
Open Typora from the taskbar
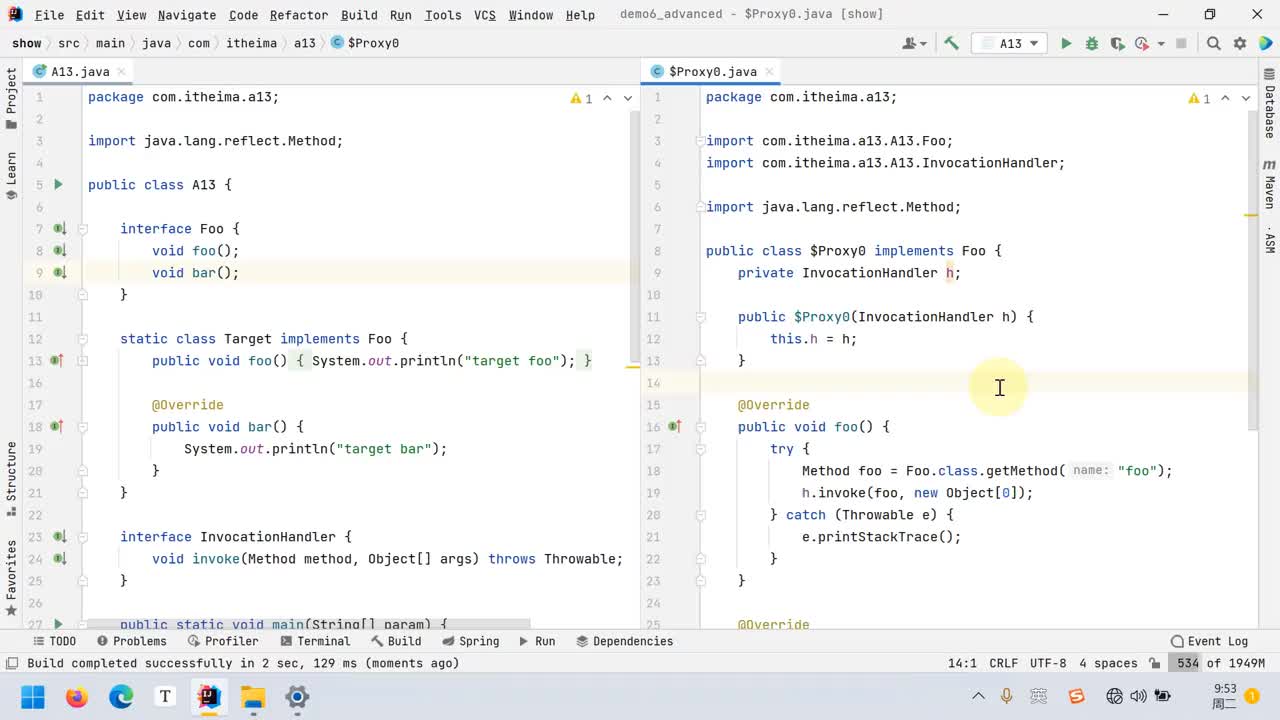165,697
